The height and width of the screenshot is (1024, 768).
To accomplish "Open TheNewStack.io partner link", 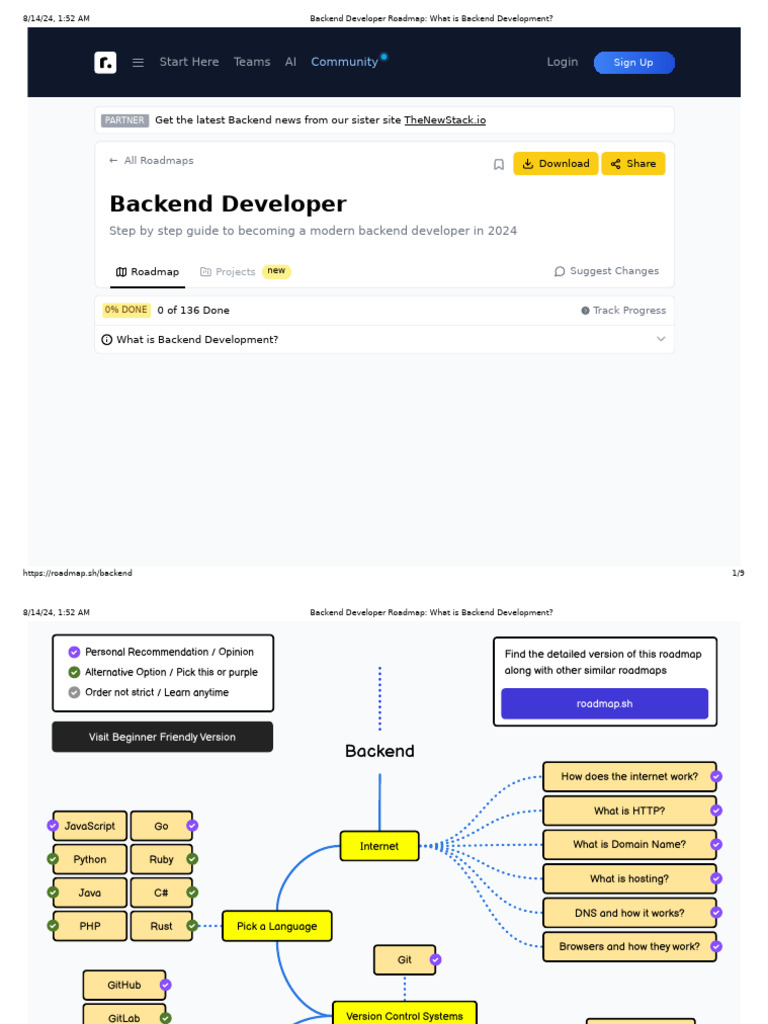I will 445,120.
